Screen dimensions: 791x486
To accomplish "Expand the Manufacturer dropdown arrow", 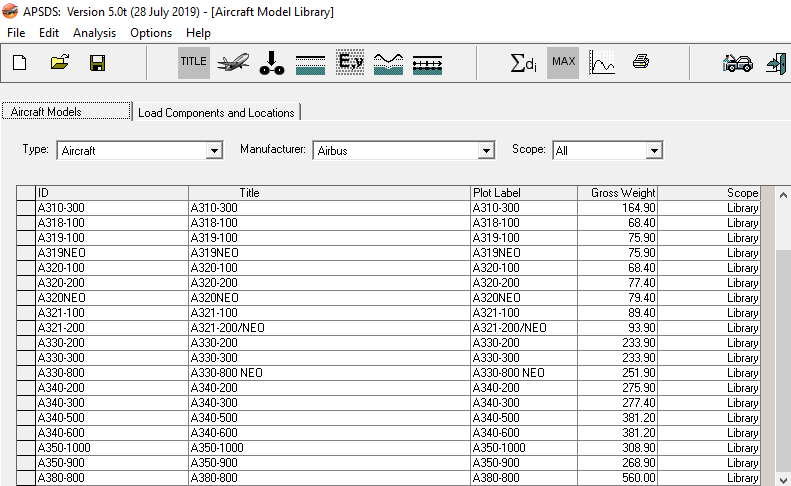I will 486,150.
